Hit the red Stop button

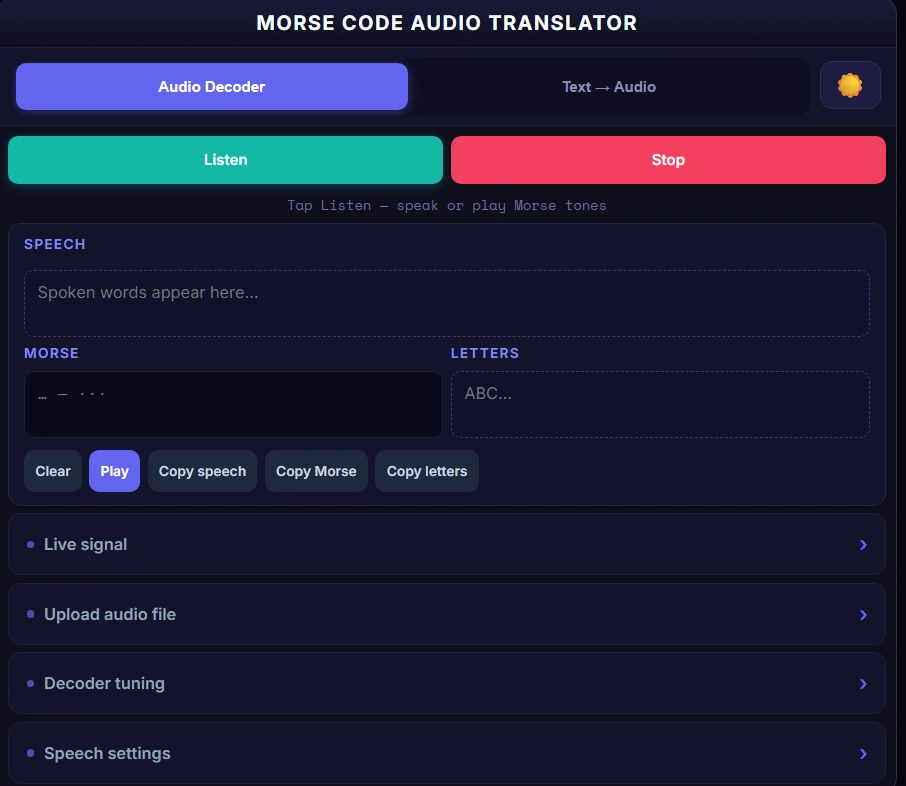668,160
